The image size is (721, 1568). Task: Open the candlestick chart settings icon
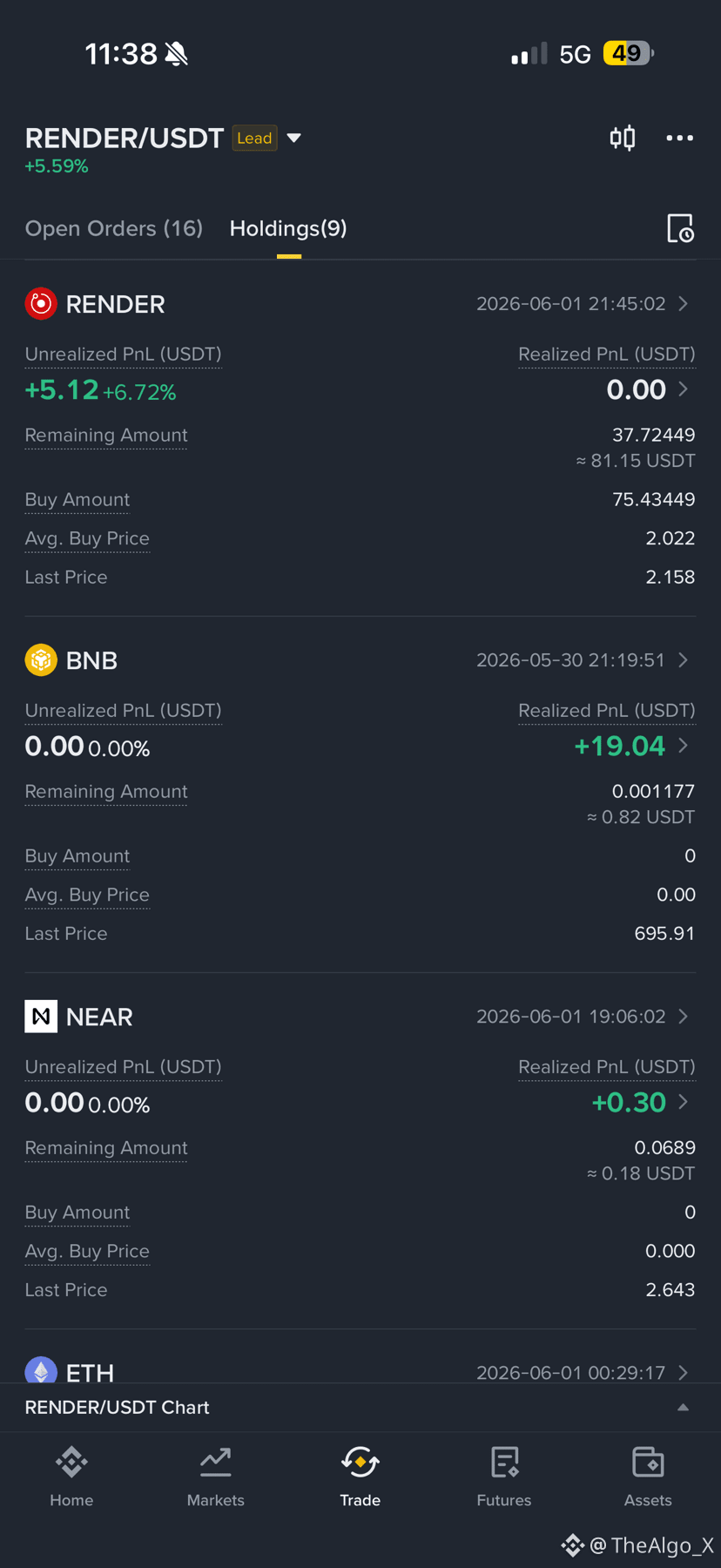(x=622, y=138)
